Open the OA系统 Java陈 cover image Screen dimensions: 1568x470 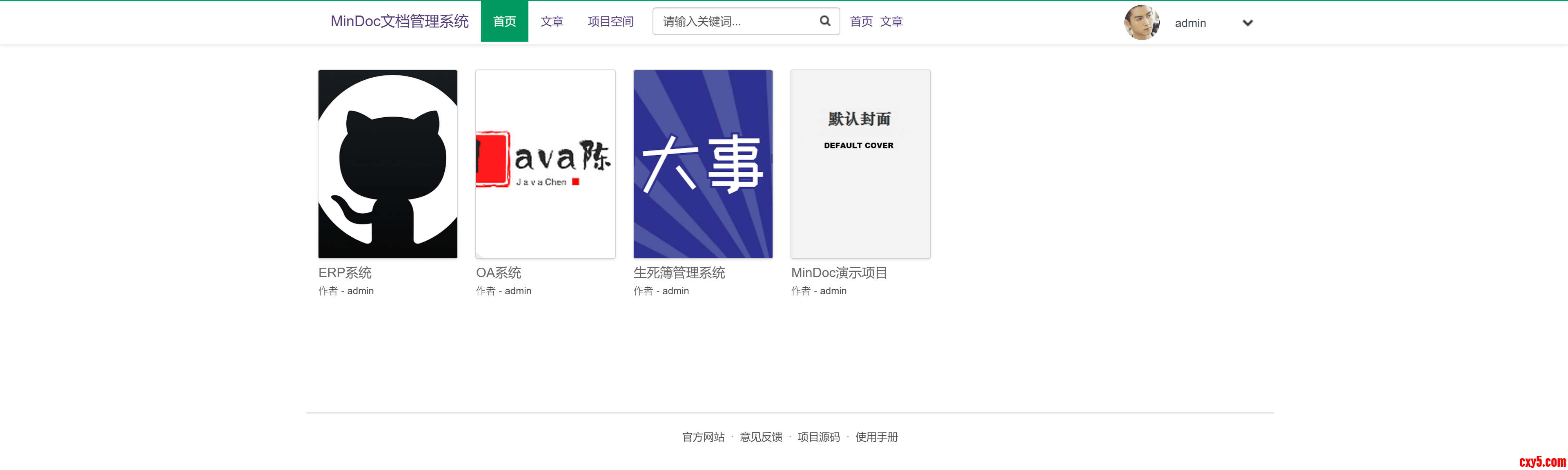(545, 164)
